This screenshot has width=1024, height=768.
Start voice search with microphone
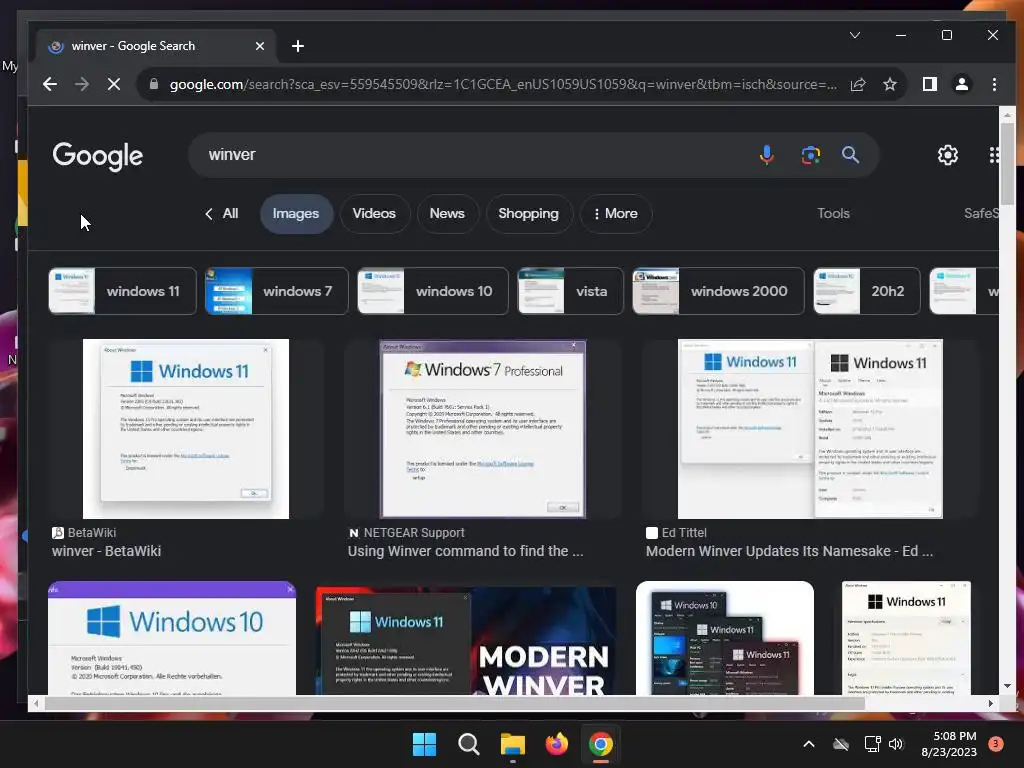767,155
